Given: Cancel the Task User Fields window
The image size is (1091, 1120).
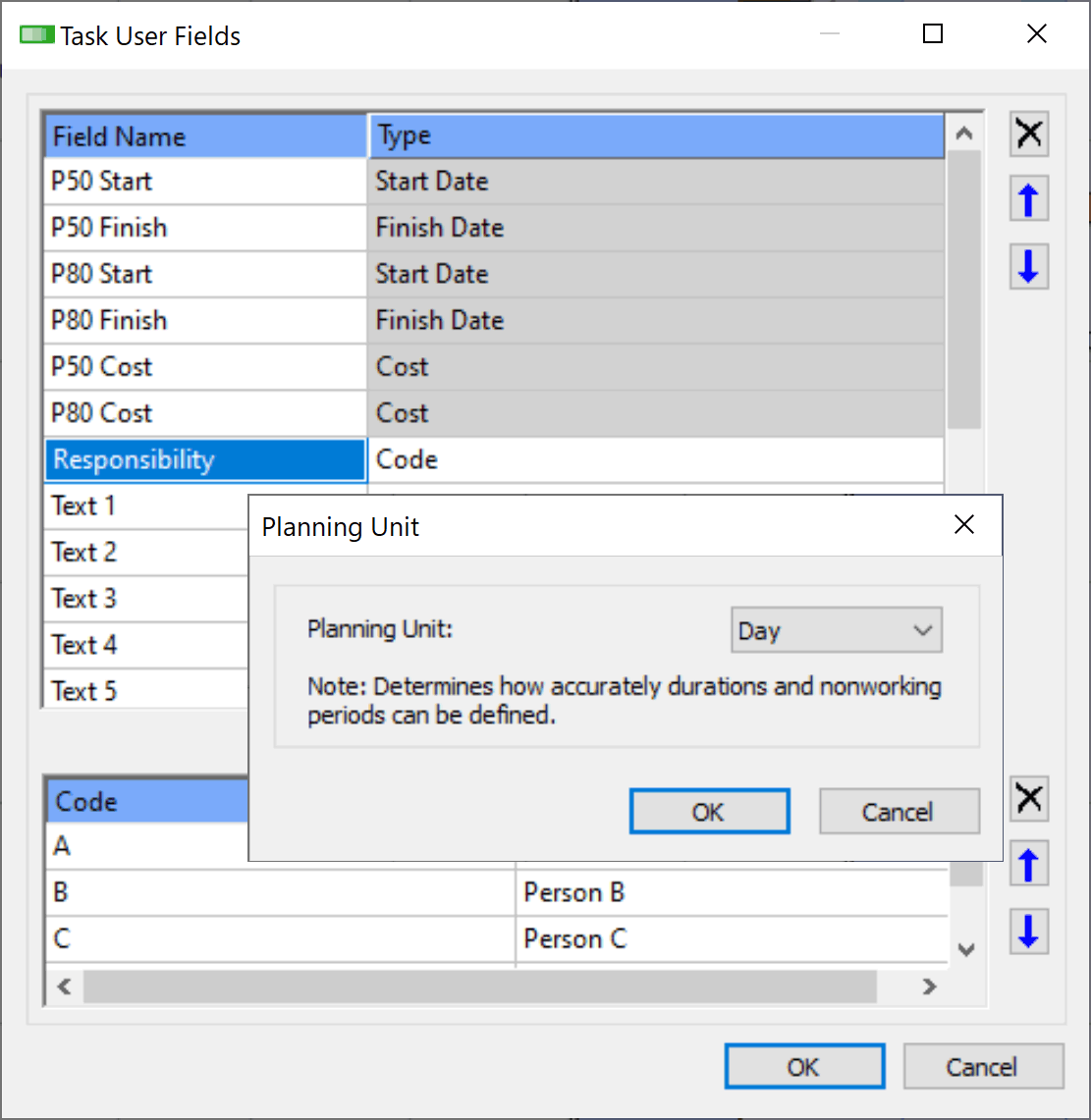Looking at the screenshot, I should coord(983,1066).
